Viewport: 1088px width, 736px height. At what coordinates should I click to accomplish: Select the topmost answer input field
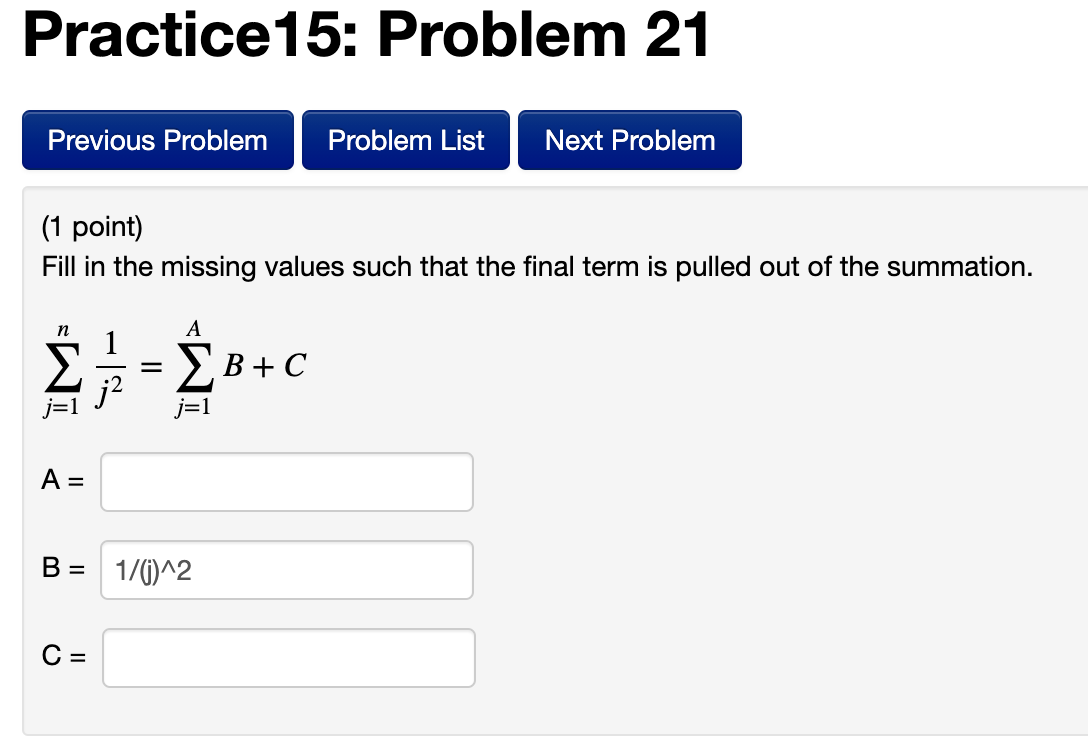286,482
